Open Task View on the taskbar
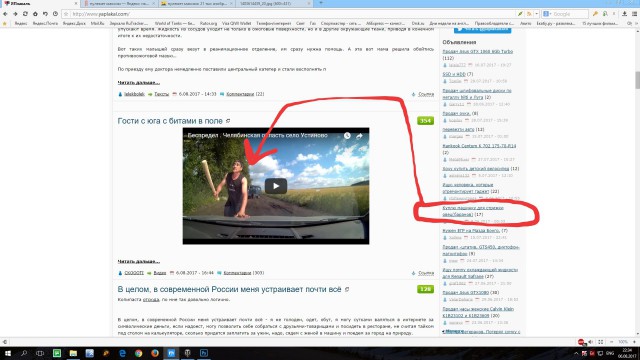 point(40,353)
